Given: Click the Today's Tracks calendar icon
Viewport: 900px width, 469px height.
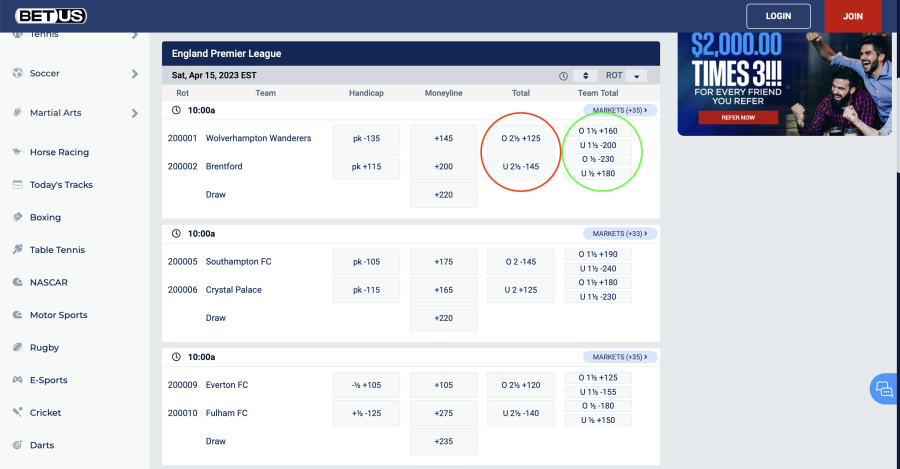Looking at the screenshot, I should click(x=18, y=184).
